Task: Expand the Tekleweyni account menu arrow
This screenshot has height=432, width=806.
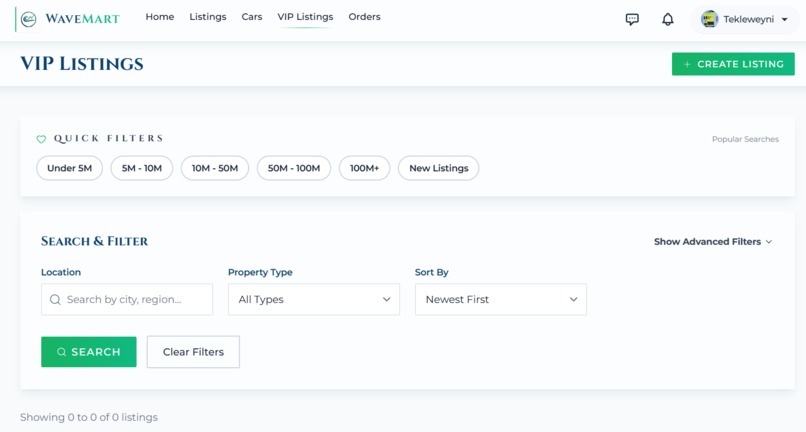Action: pyautogui.click(x=784, y=20)
